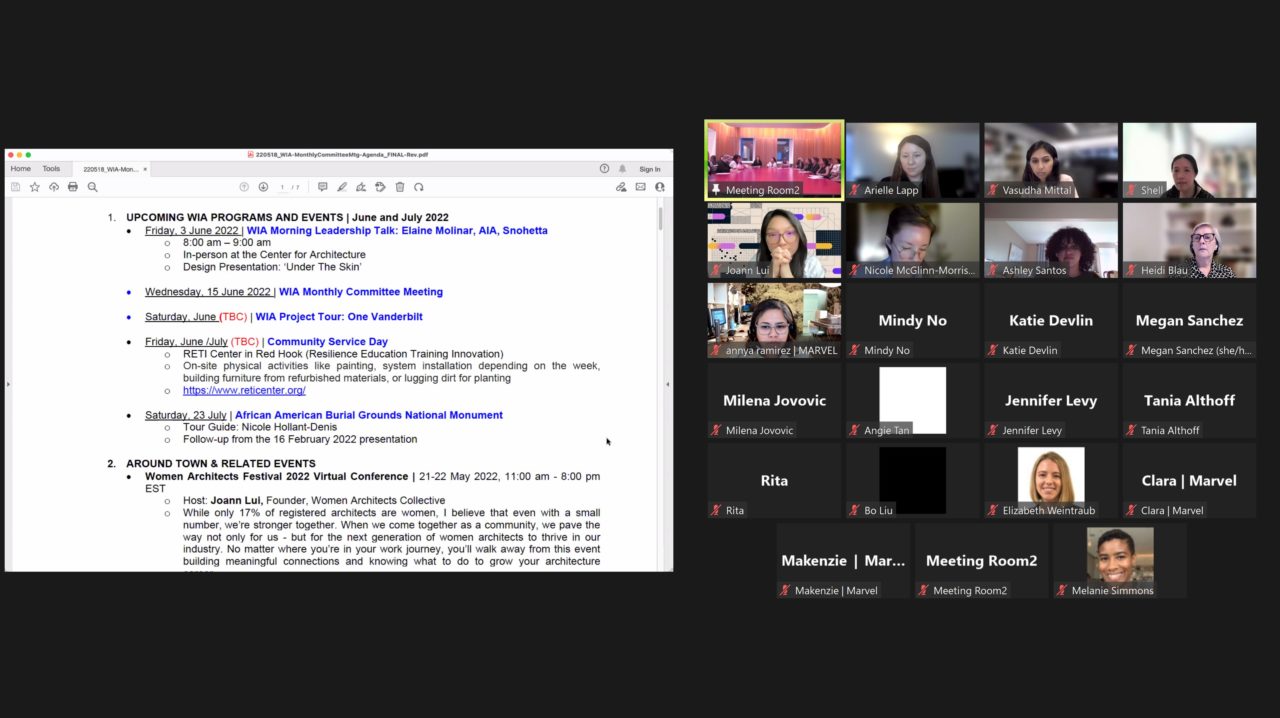Switch to the Home tab
Viewport: 1280px width, 718px height.
click(x=20, y=169)
